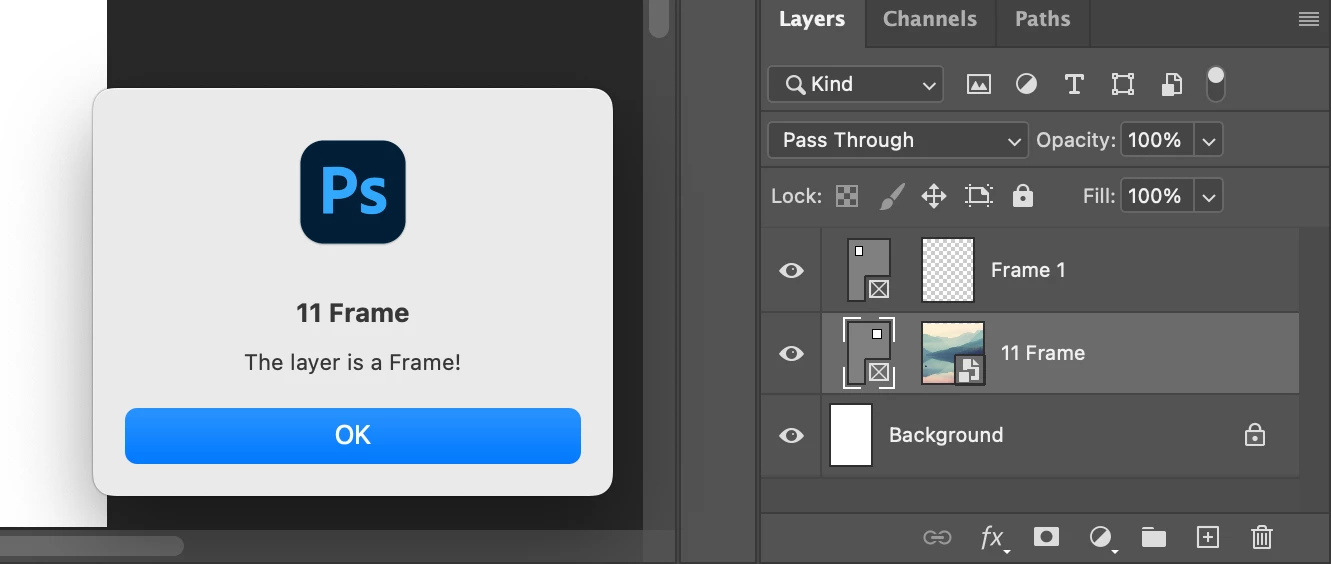Delete layer with the trash icon
The height and width of the screenshot is (564, 1331).
pyautogui.click(x=1262, y=538)
